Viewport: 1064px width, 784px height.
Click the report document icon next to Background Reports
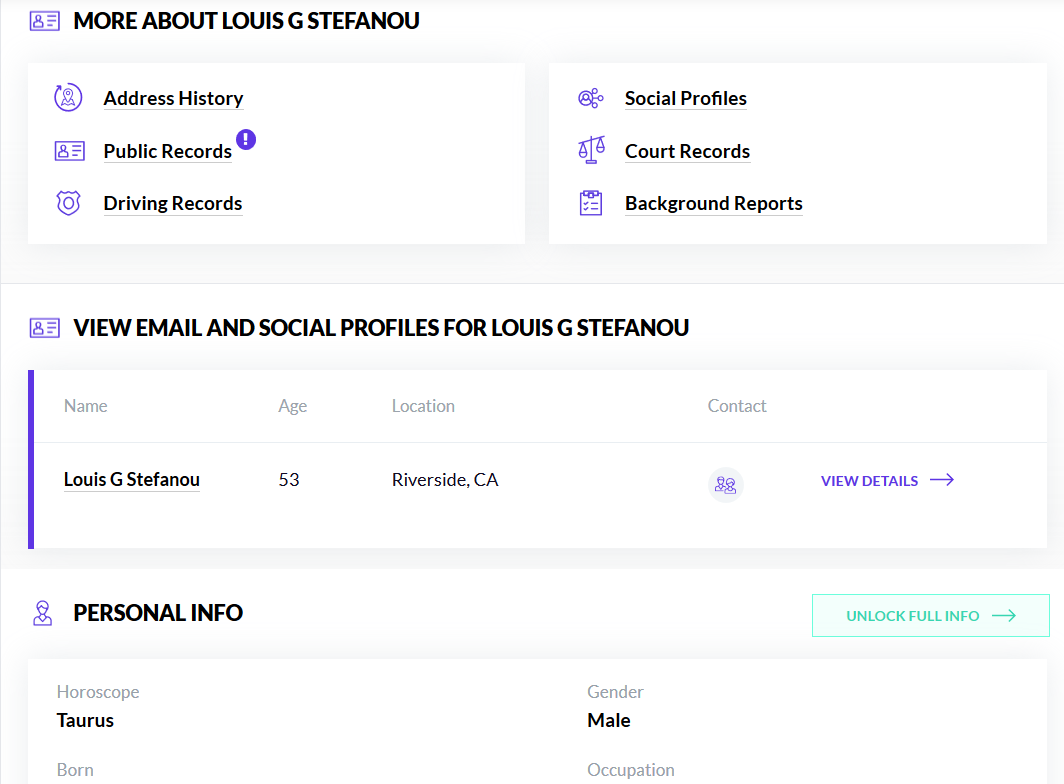coord(590,202)
